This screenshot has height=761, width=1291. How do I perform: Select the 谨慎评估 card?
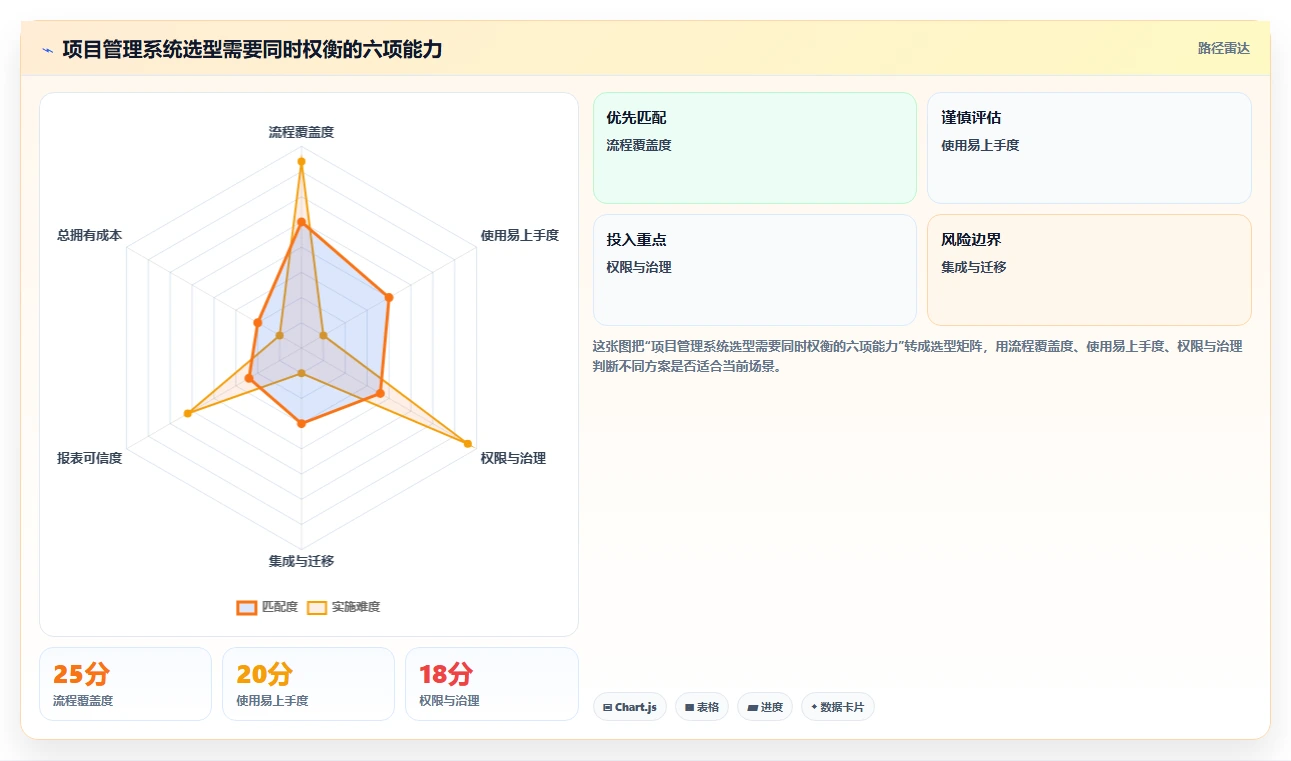1089,148
